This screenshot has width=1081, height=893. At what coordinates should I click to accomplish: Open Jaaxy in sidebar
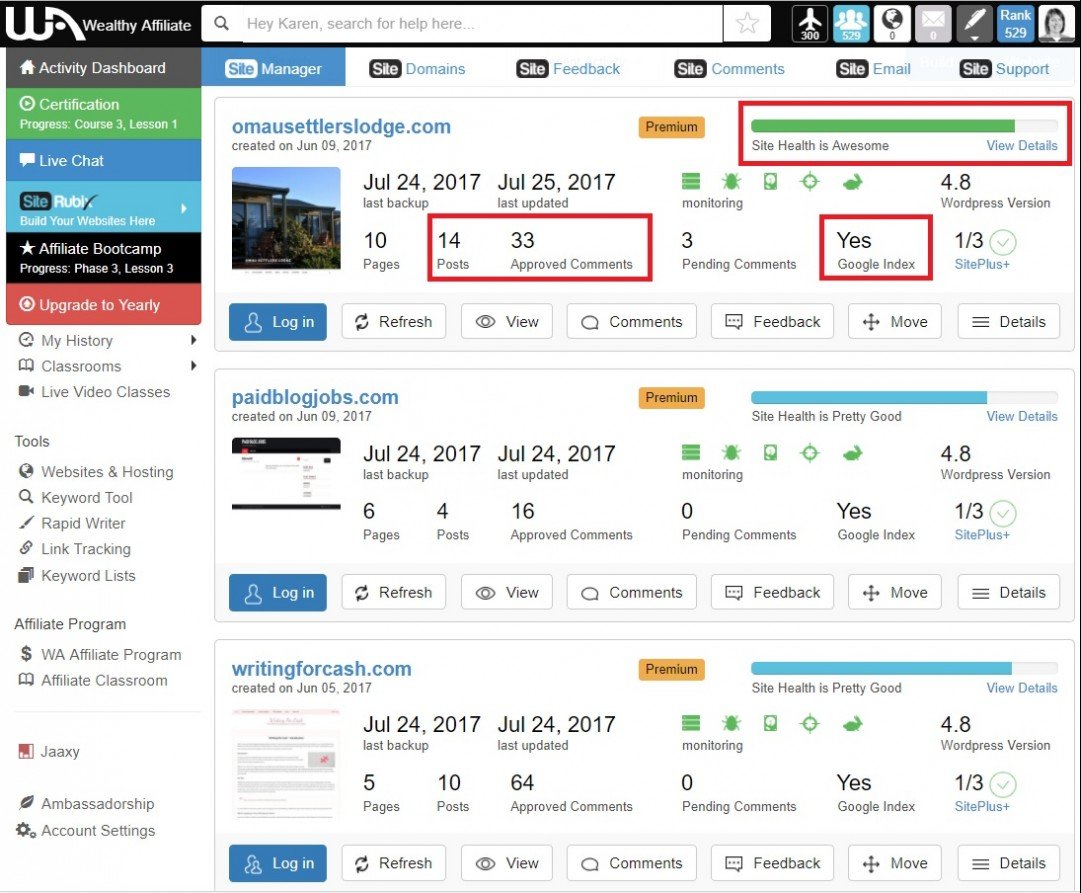49,751
